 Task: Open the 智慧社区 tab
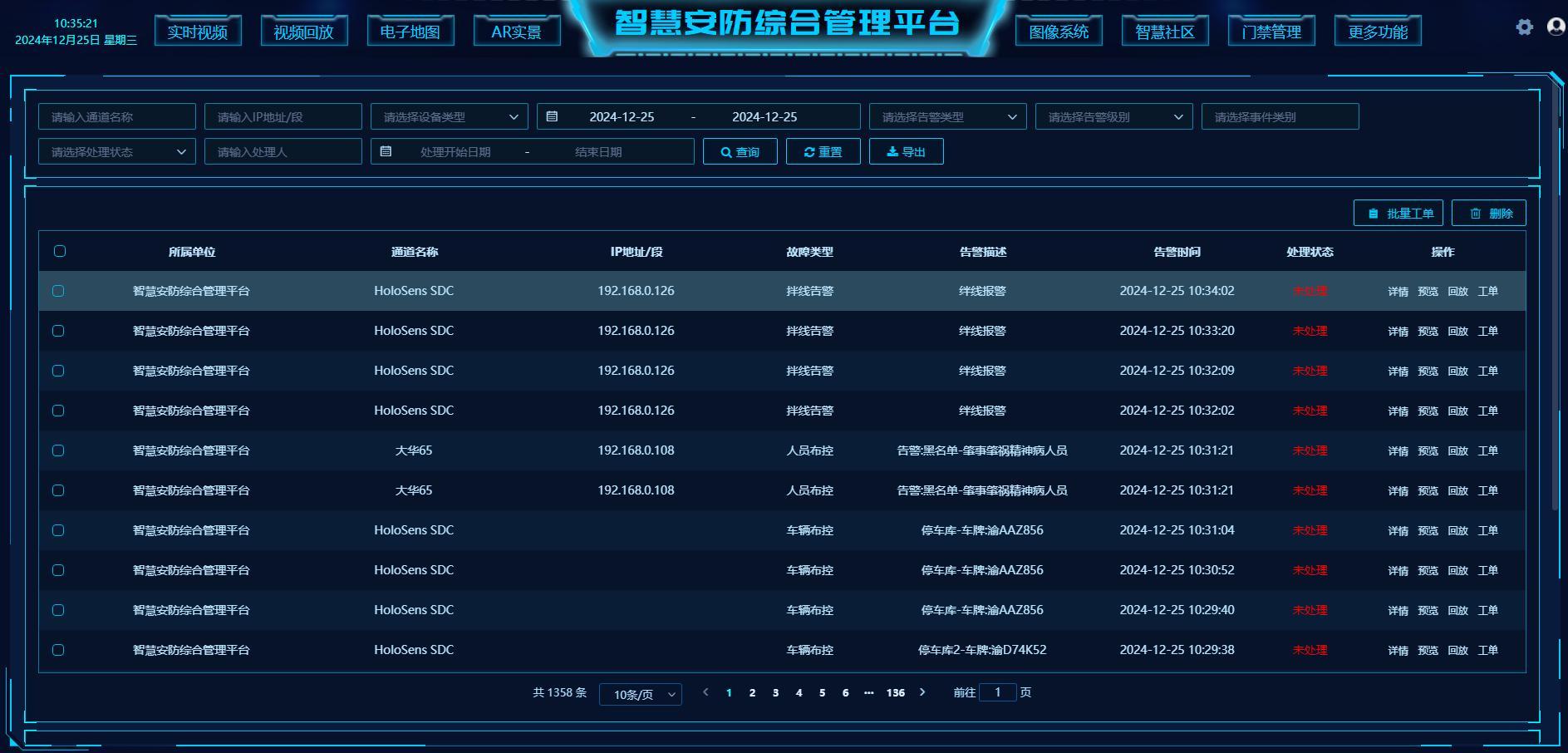[x=1165, y=32]
